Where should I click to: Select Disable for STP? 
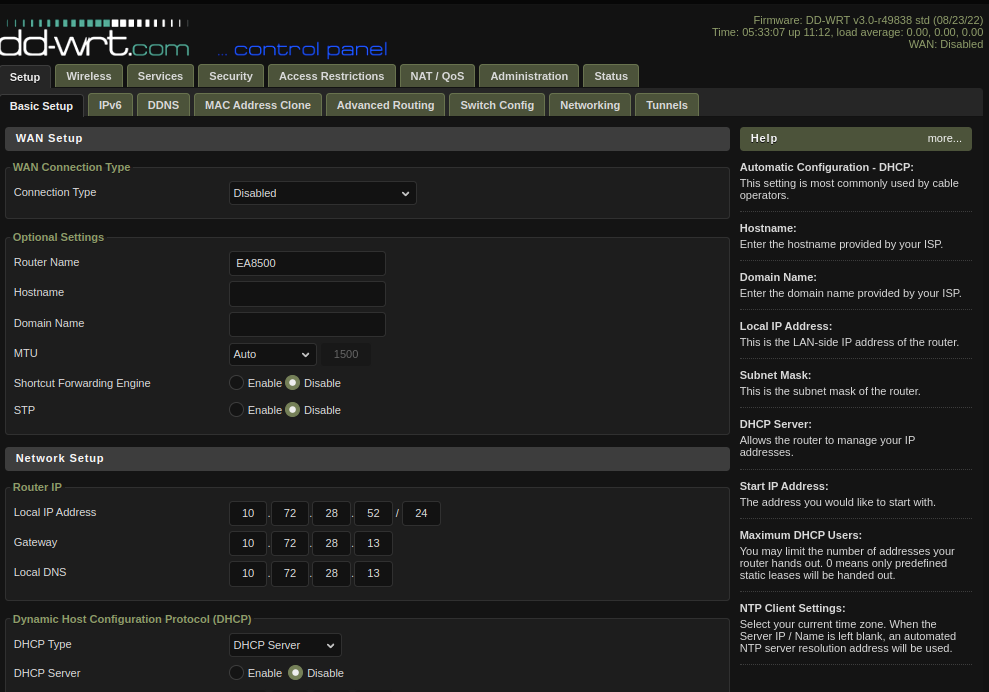[x=293, y=410]
